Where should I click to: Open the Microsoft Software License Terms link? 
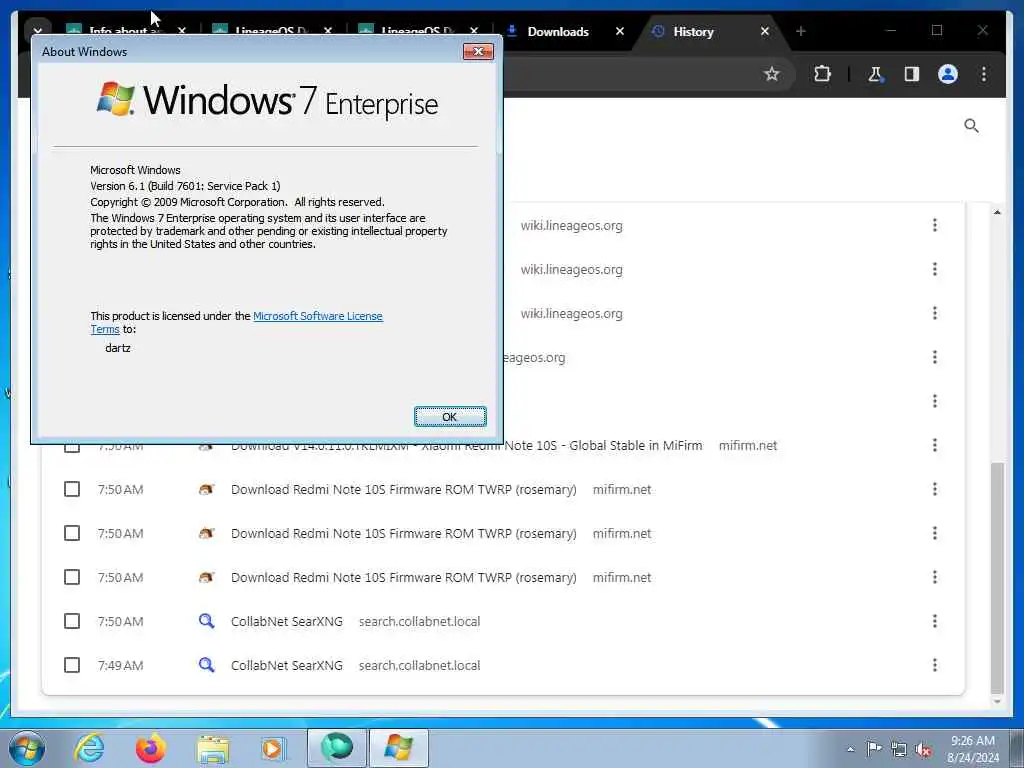(x=317, y=316)
